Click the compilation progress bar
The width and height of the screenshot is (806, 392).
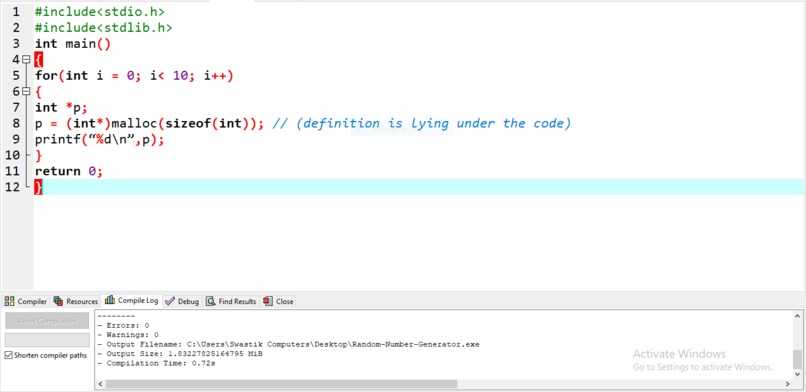(47, 340)
